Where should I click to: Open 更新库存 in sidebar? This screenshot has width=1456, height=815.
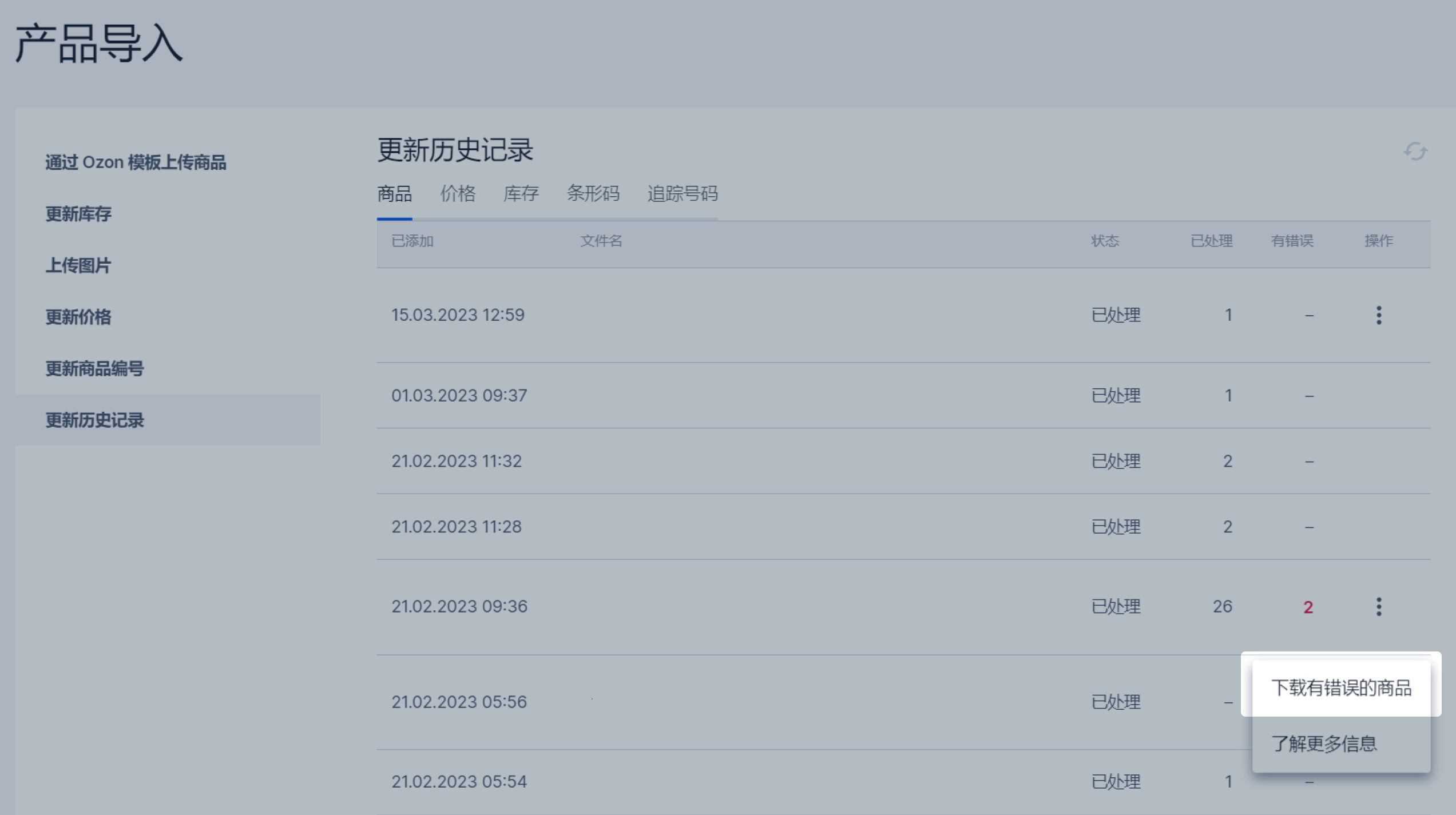pyautogui.click(x=78, y=214)
